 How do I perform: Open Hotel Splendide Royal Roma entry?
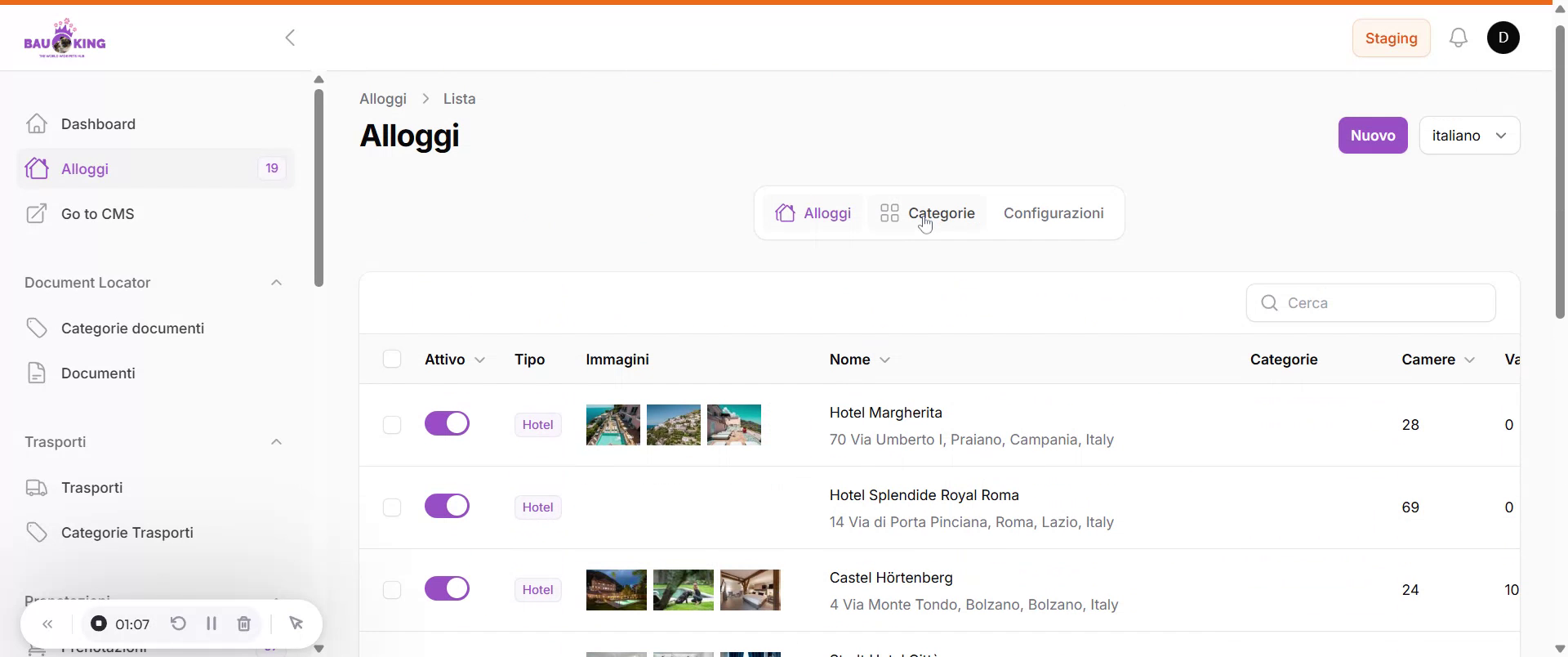924,495
